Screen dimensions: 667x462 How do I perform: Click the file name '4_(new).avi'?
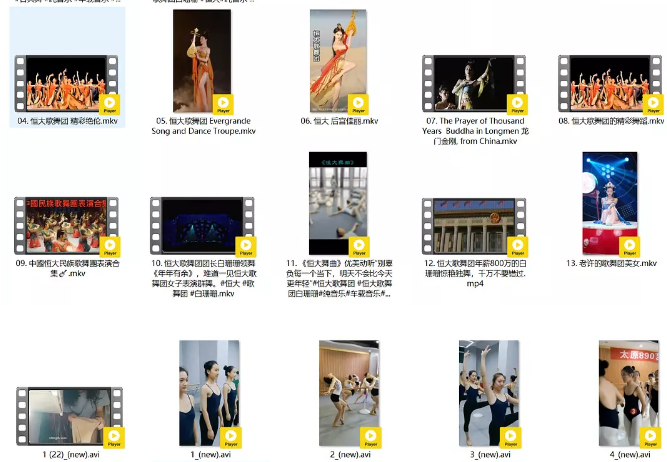click(x=630, y=455)
